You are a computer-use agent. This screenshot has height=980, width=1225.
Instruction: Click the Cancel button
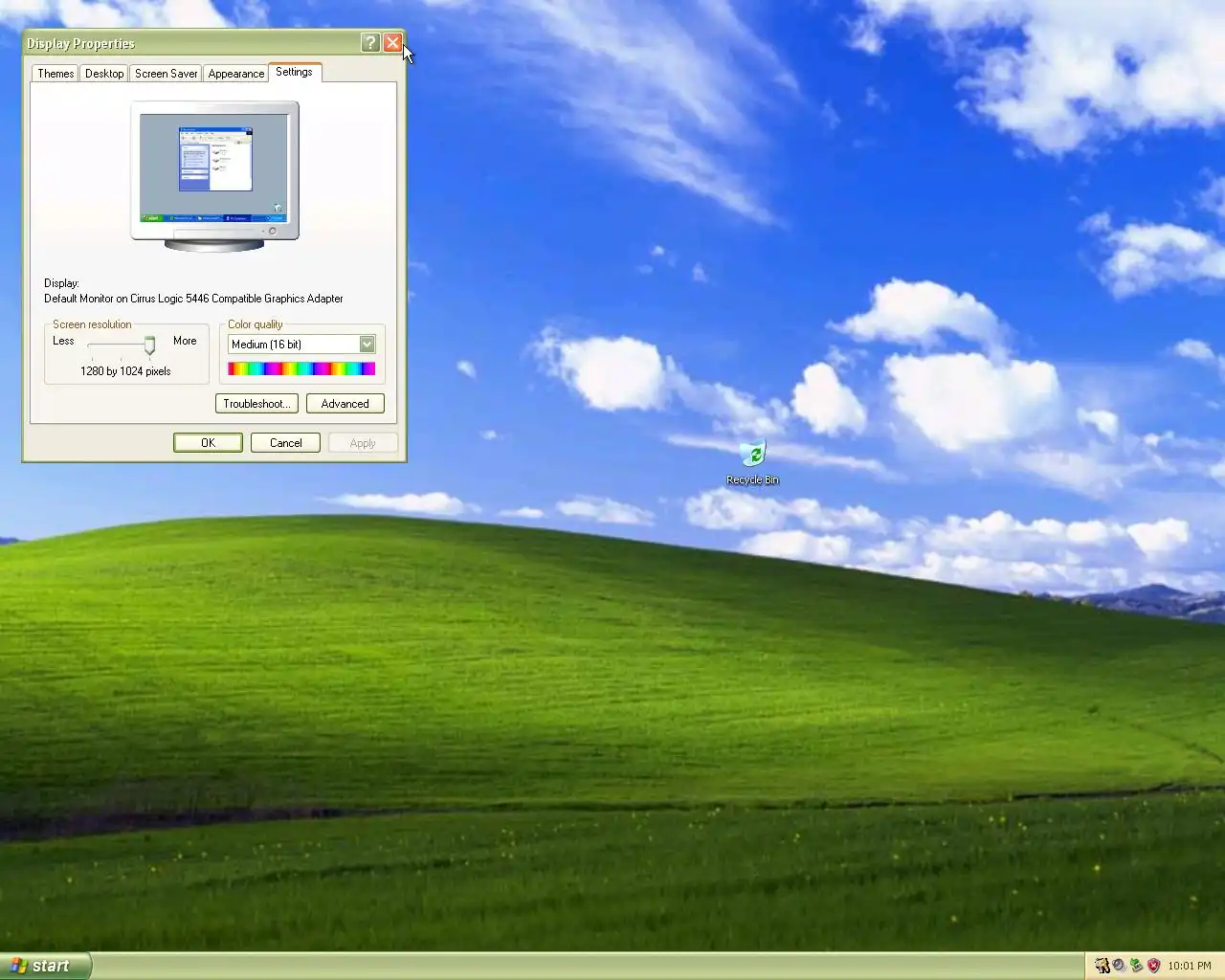(285, 443)
